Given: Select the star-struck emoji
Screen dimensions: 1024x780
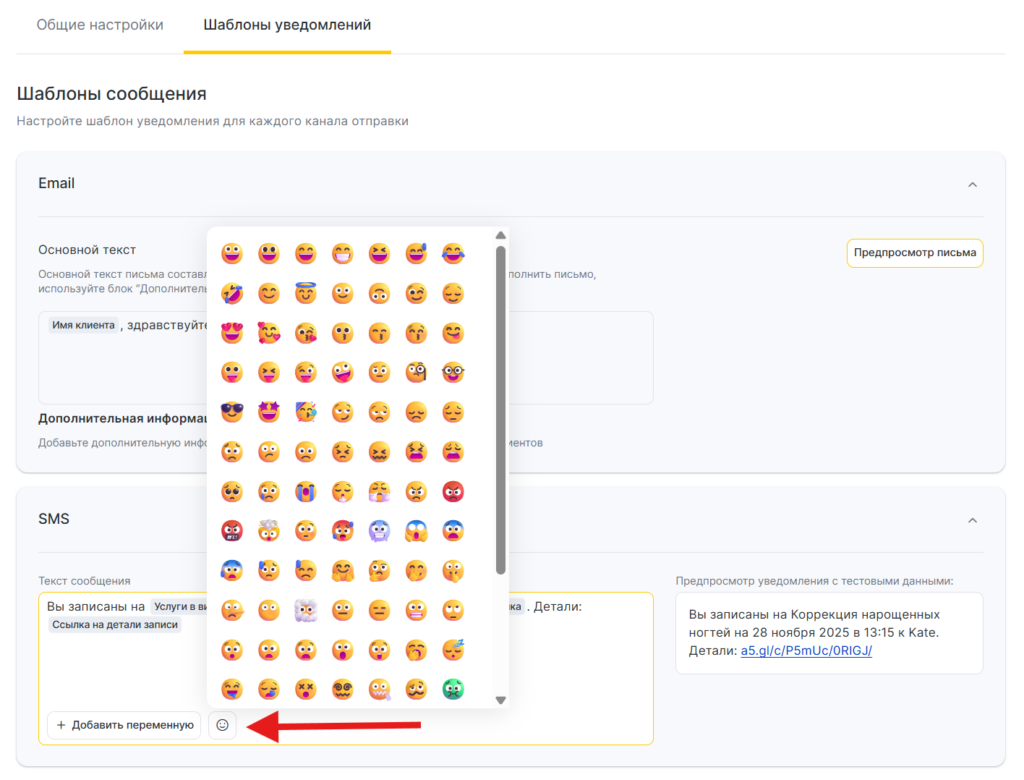Looking at the screenshot, I should (269, 412).
